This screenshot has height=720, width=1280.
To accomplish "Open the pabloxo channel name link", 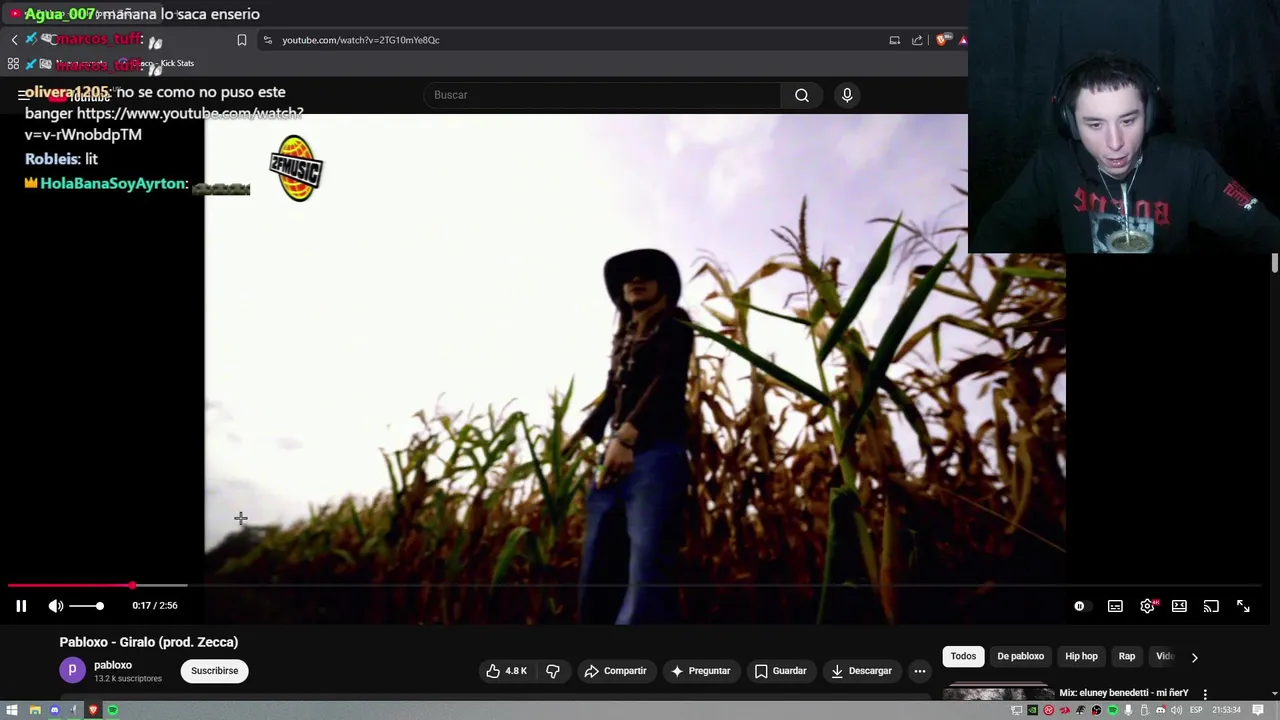I will point(113,665).
